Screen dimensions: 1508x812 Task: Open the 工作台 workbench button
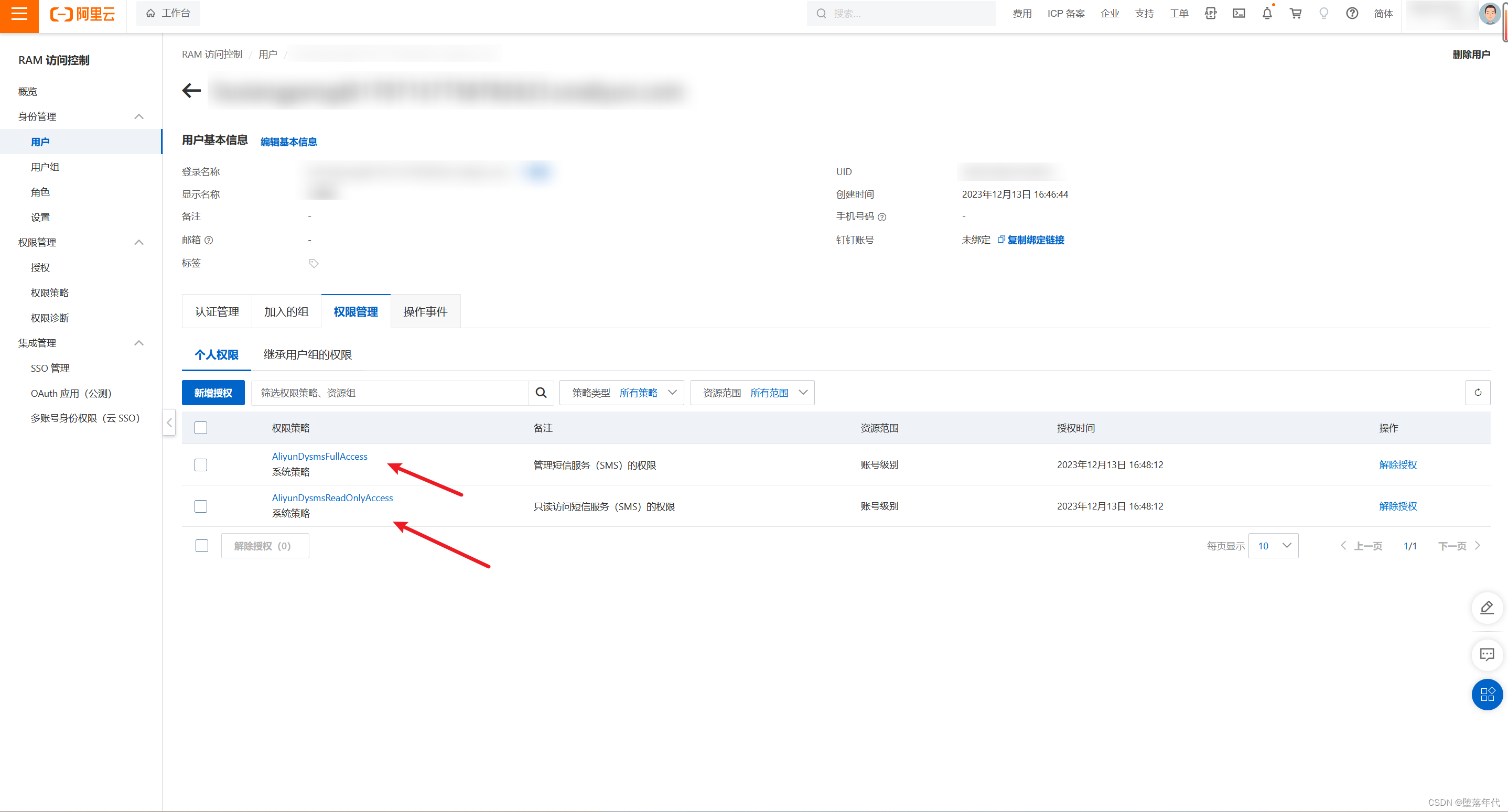[x=168, y=14]
